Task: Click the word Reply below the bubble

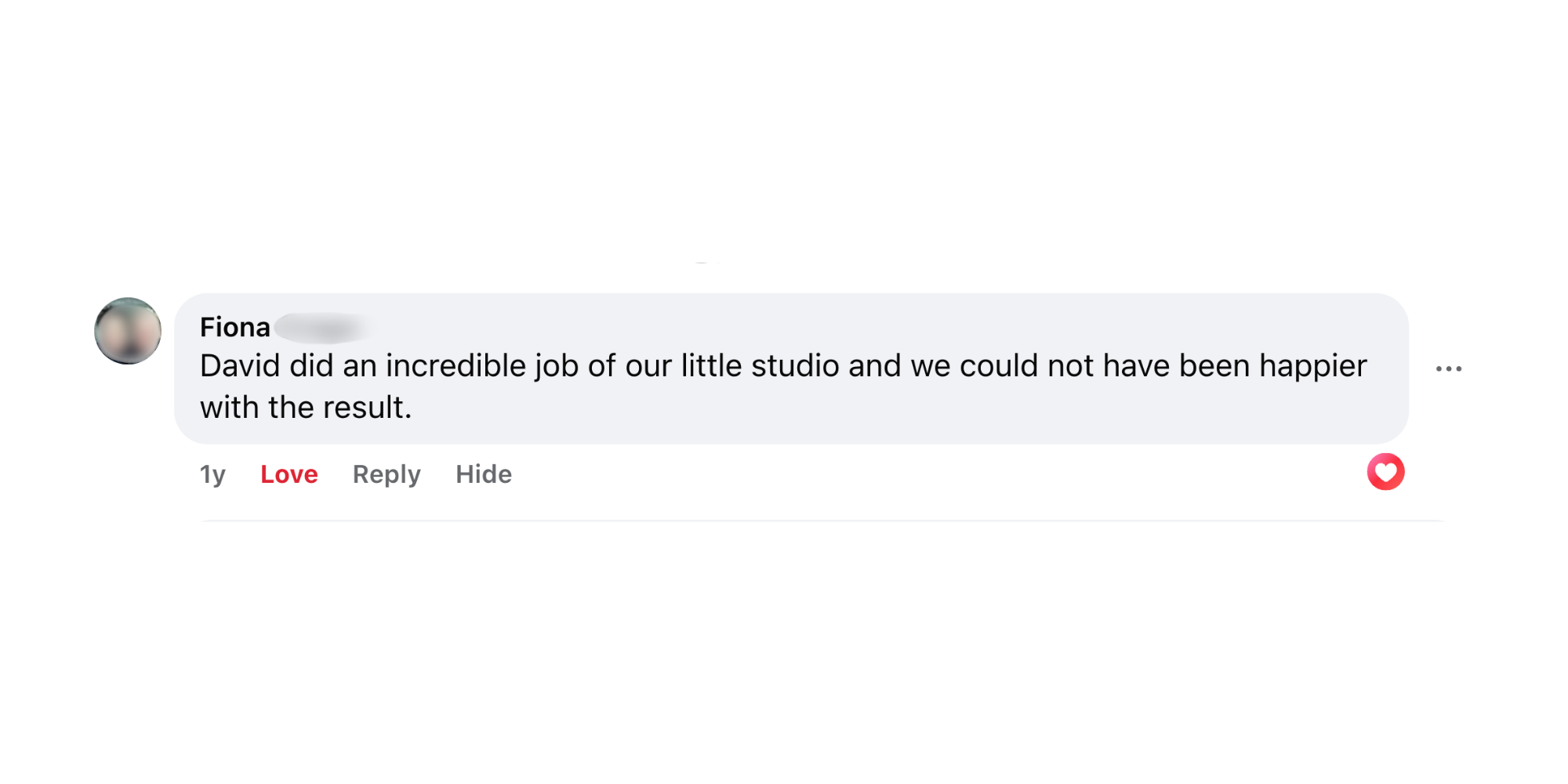Action: [387, 474]
